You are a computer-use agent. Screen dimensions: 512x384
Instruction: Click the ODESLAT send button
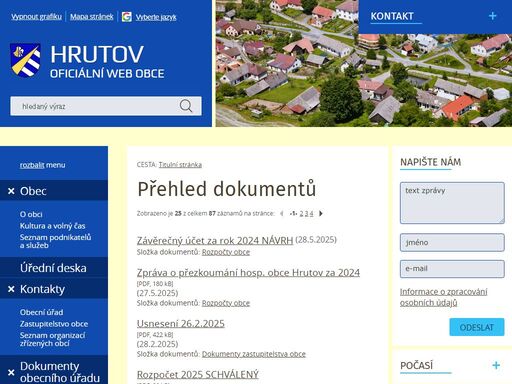[x=477, y=327]
